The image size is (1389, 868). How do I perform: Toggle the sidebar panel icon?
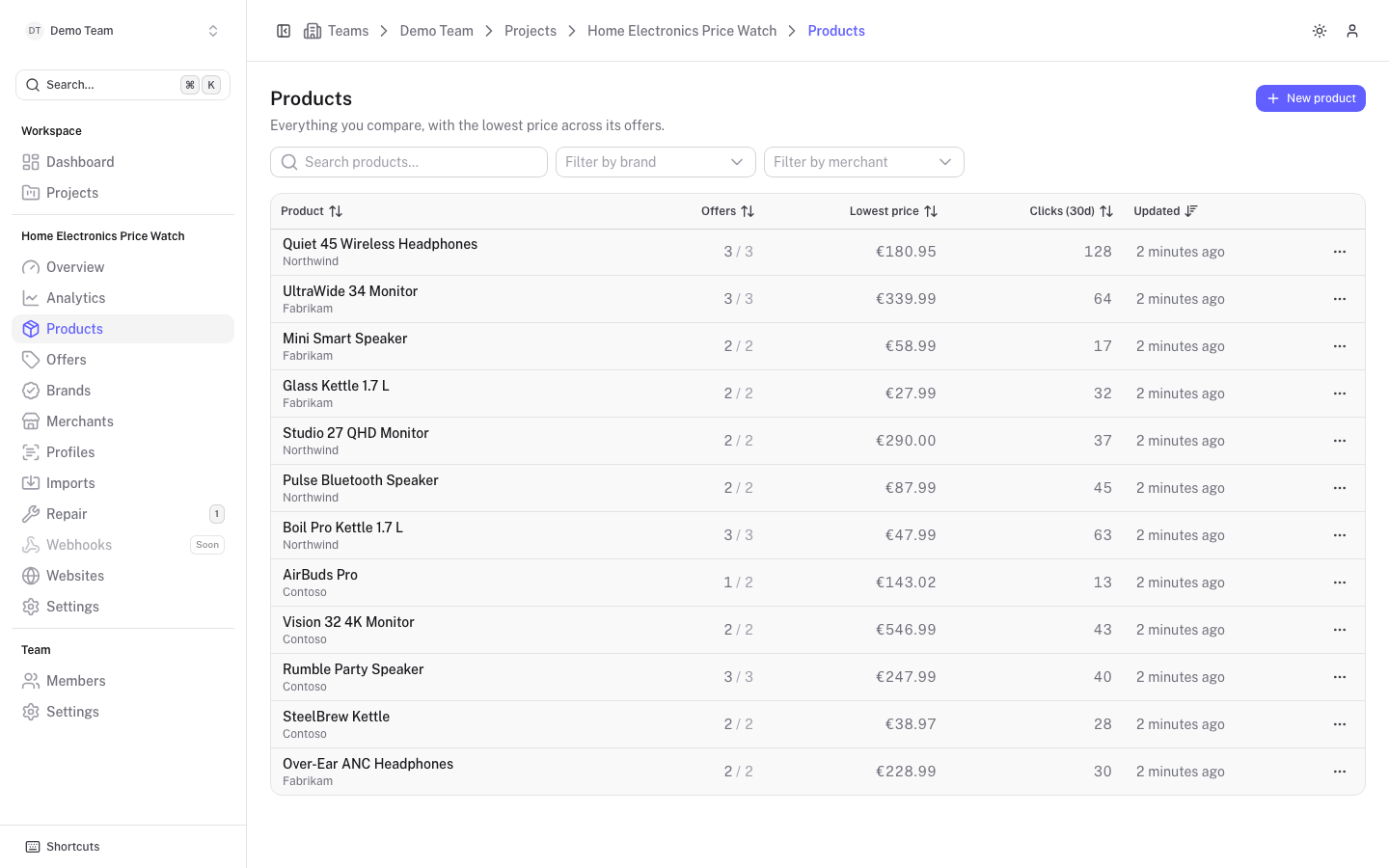(x=284, y=31)
